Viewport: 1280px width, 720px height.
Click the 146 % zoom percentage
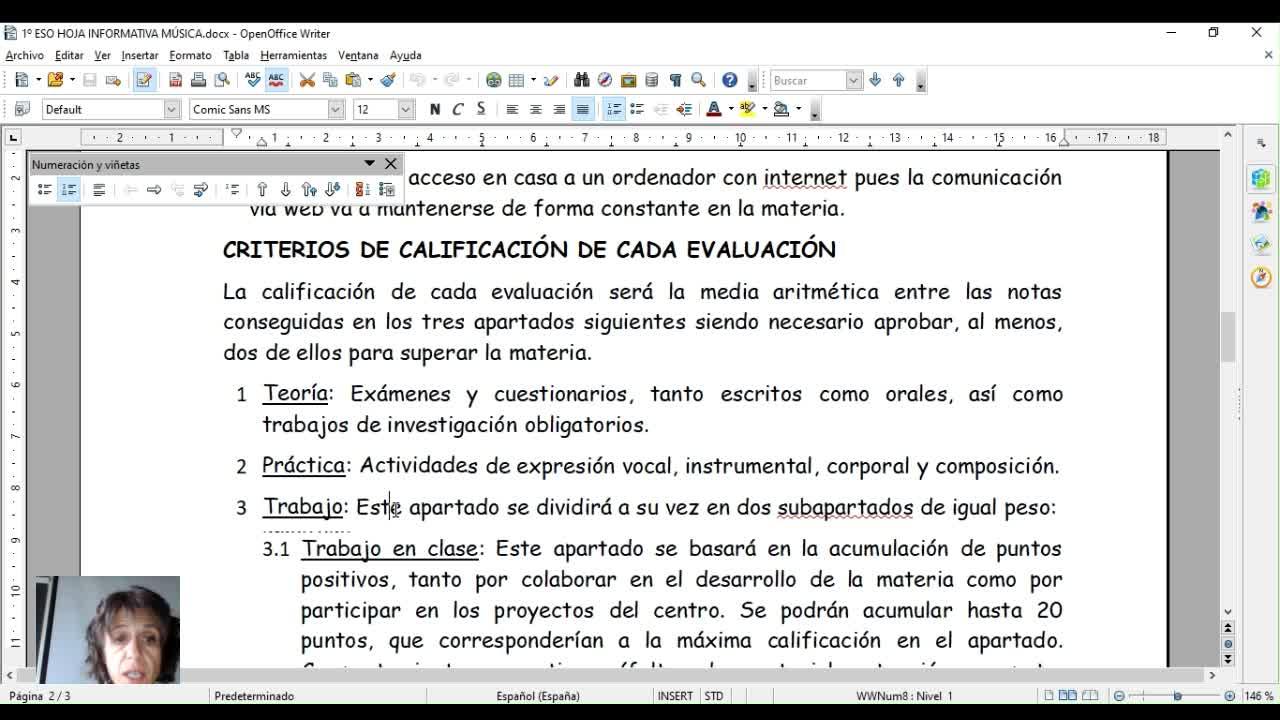coord(1259,695)
